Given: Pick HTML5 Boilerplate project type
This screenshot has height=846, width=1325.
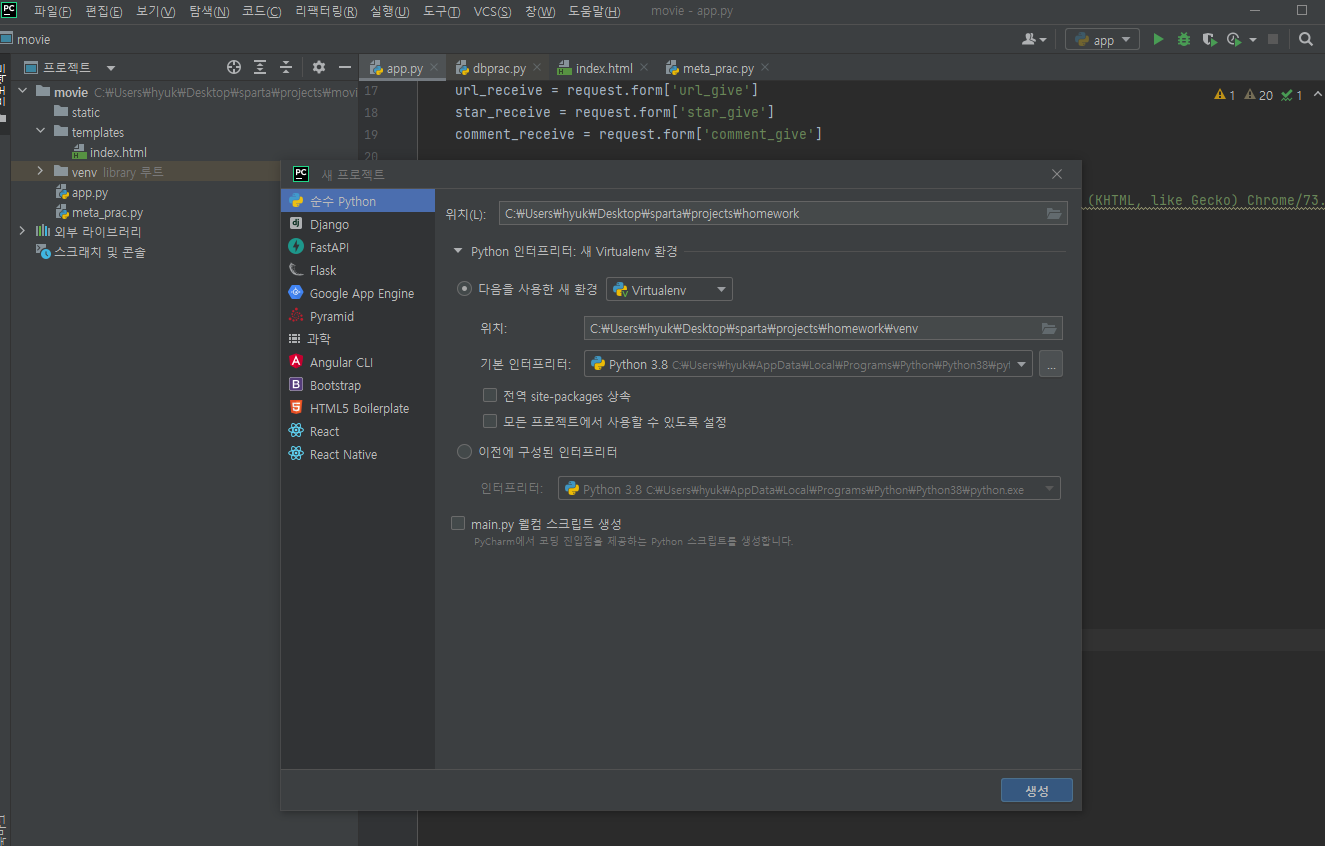Looking at the screenshot, I should (358, 408).
